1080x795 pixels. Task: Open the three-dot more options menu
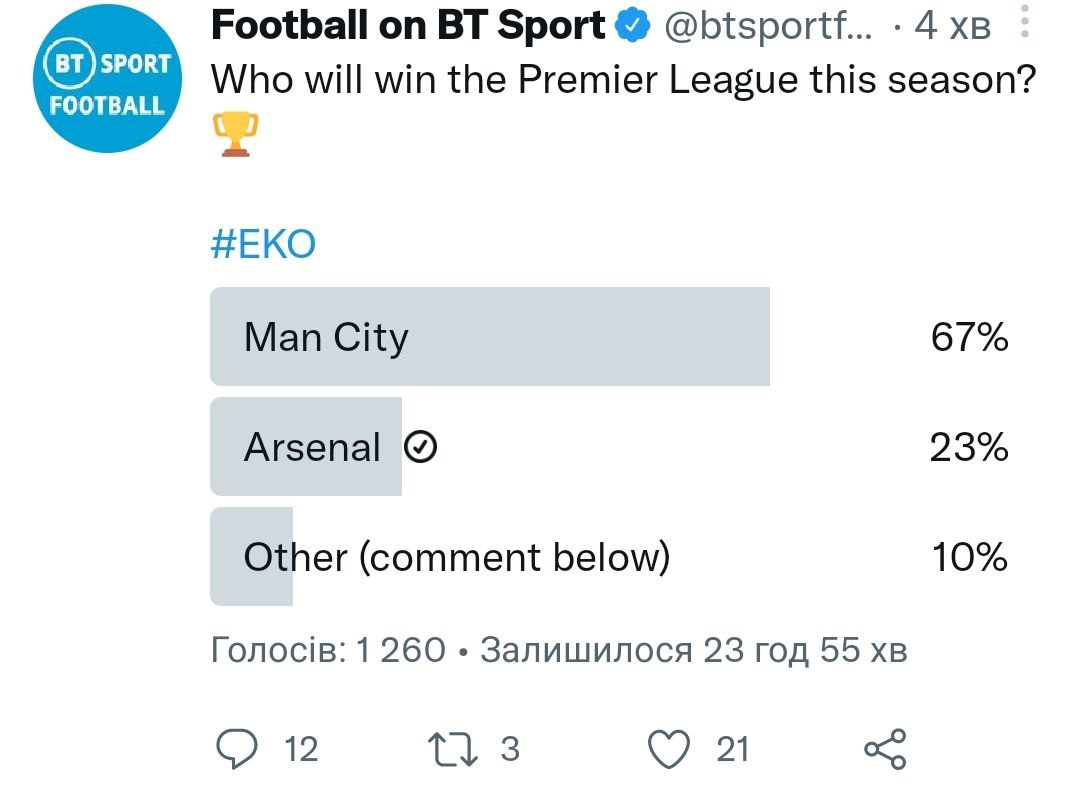[x=1024, y=23]
